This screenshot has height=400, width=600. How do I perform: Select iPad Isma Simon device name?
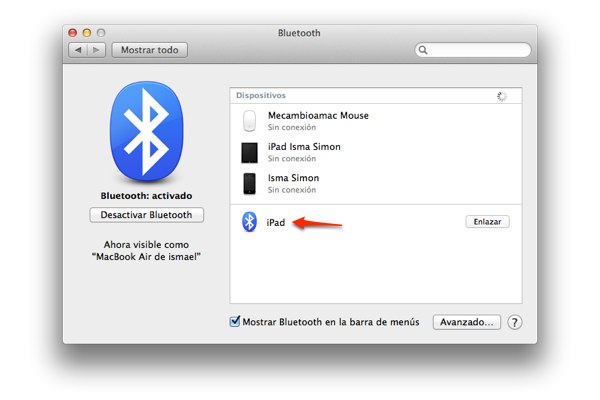pyautogui.click(x=304, y=147)
